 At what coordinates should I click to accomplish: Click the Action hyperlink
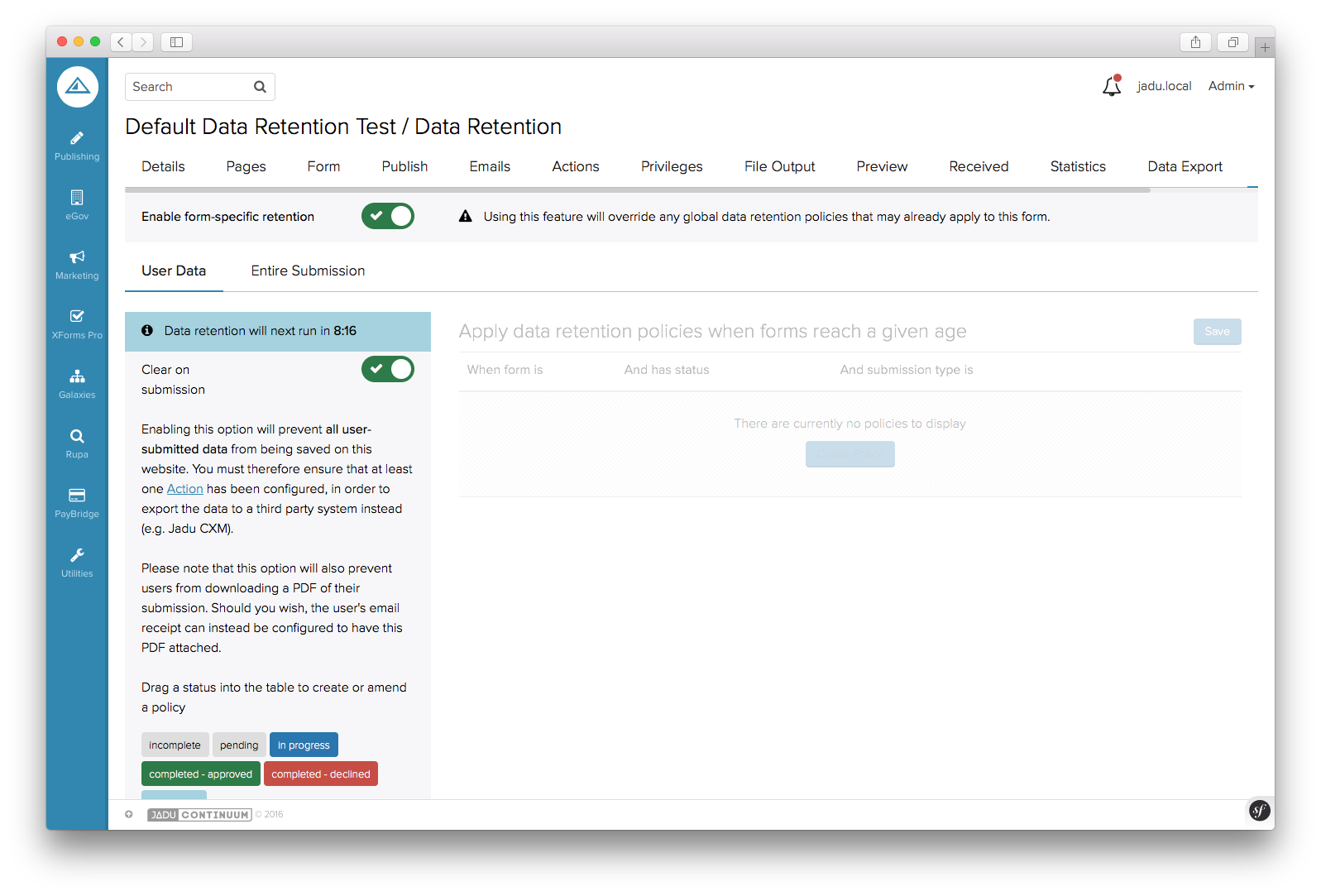(x=184, y=489)
